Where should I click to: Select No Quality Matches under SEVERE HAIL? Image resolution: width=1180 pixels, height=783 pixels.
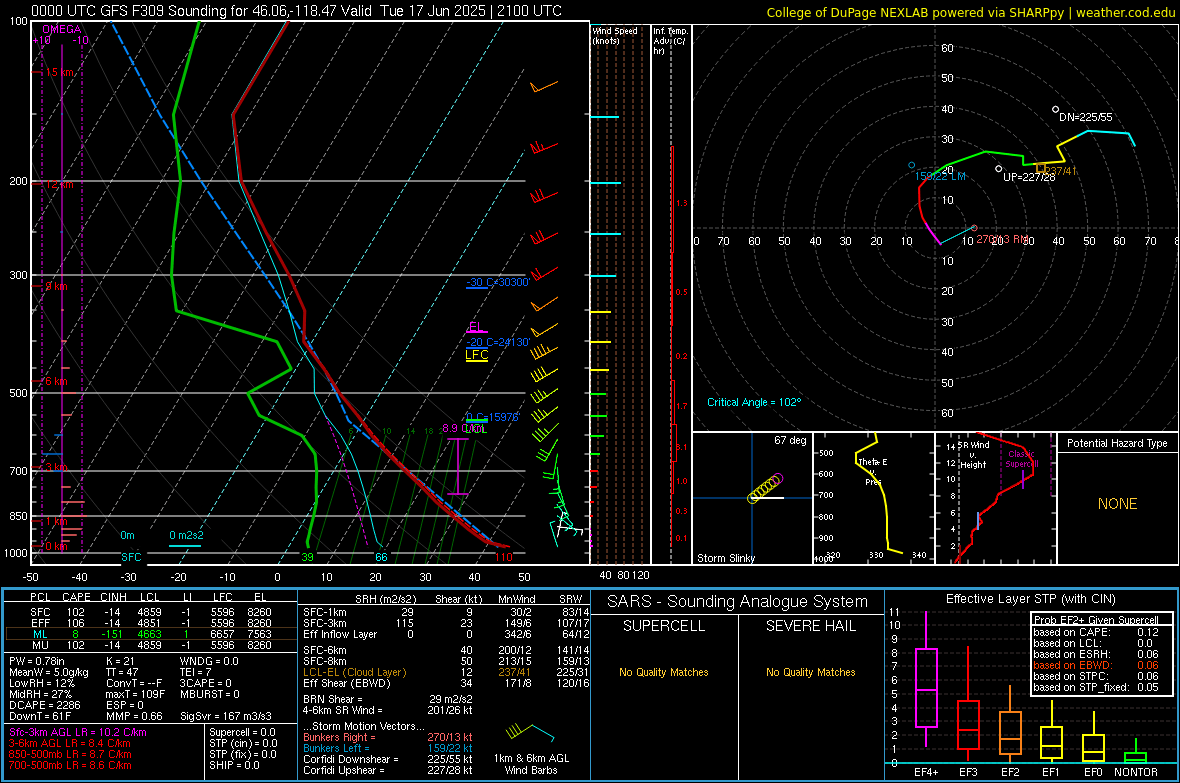810,672
